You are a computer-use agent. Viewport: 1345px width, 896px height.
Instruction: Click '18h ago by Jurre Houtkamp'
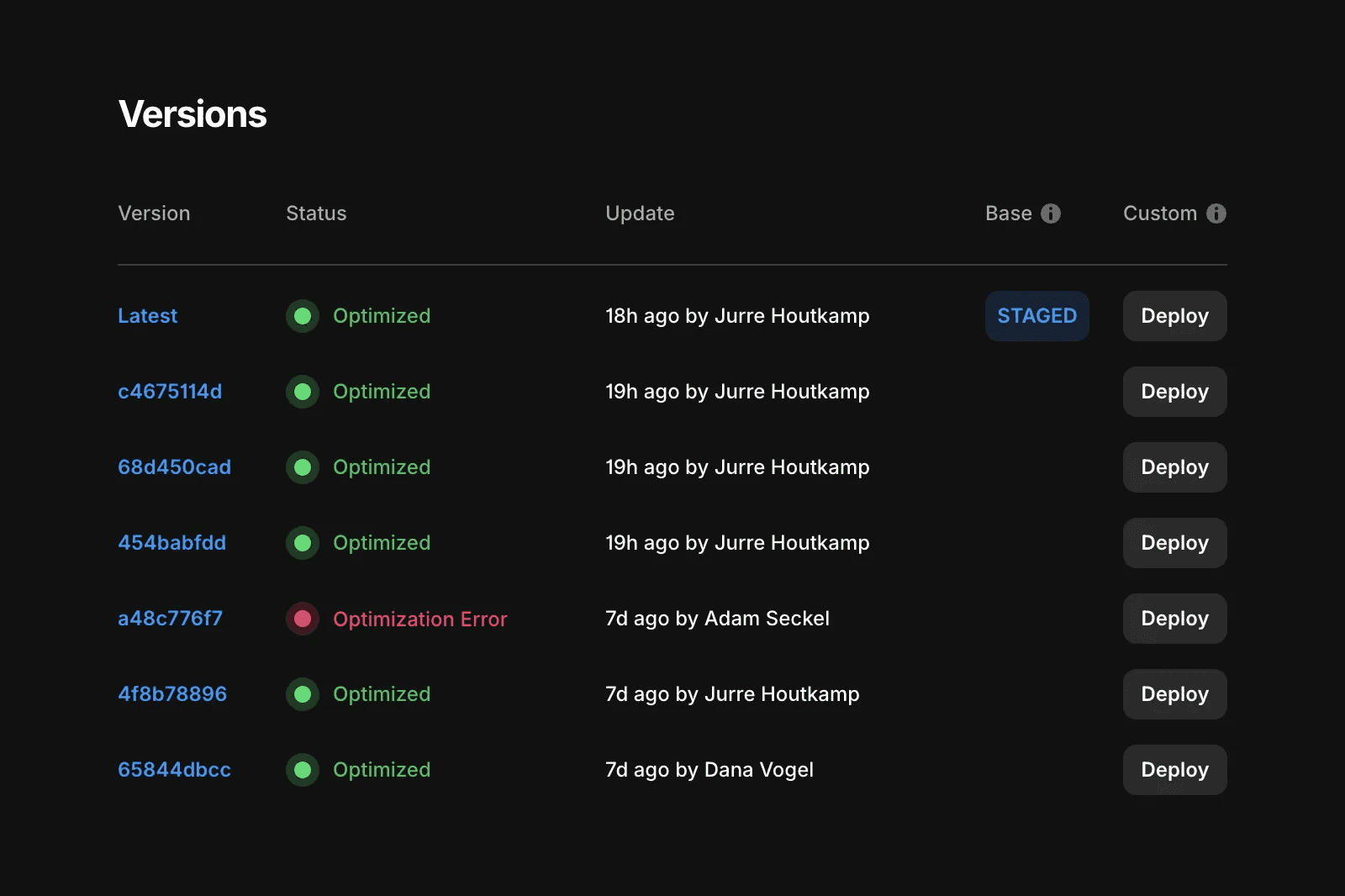tap(737, 316)
